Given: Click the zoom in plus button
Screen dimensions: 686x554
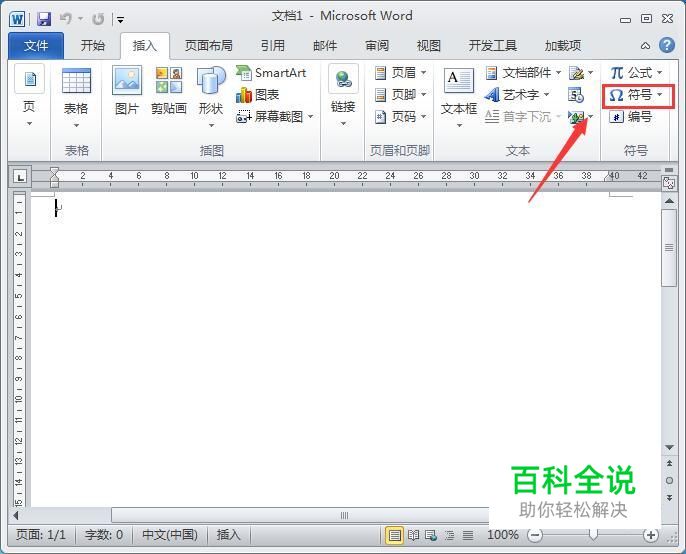Looking at the screenshot, I should [651, 535].
